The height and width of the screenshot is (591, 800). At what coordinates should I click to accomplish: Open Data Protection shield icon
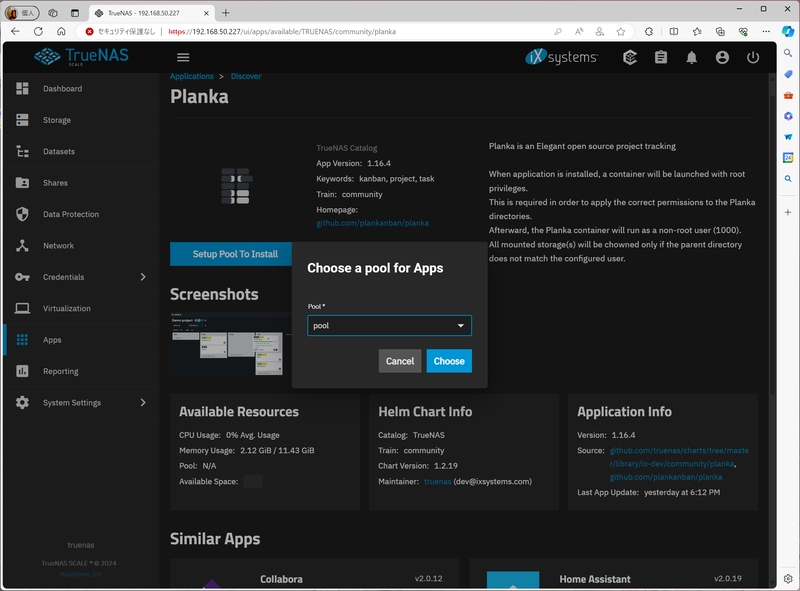22,214
